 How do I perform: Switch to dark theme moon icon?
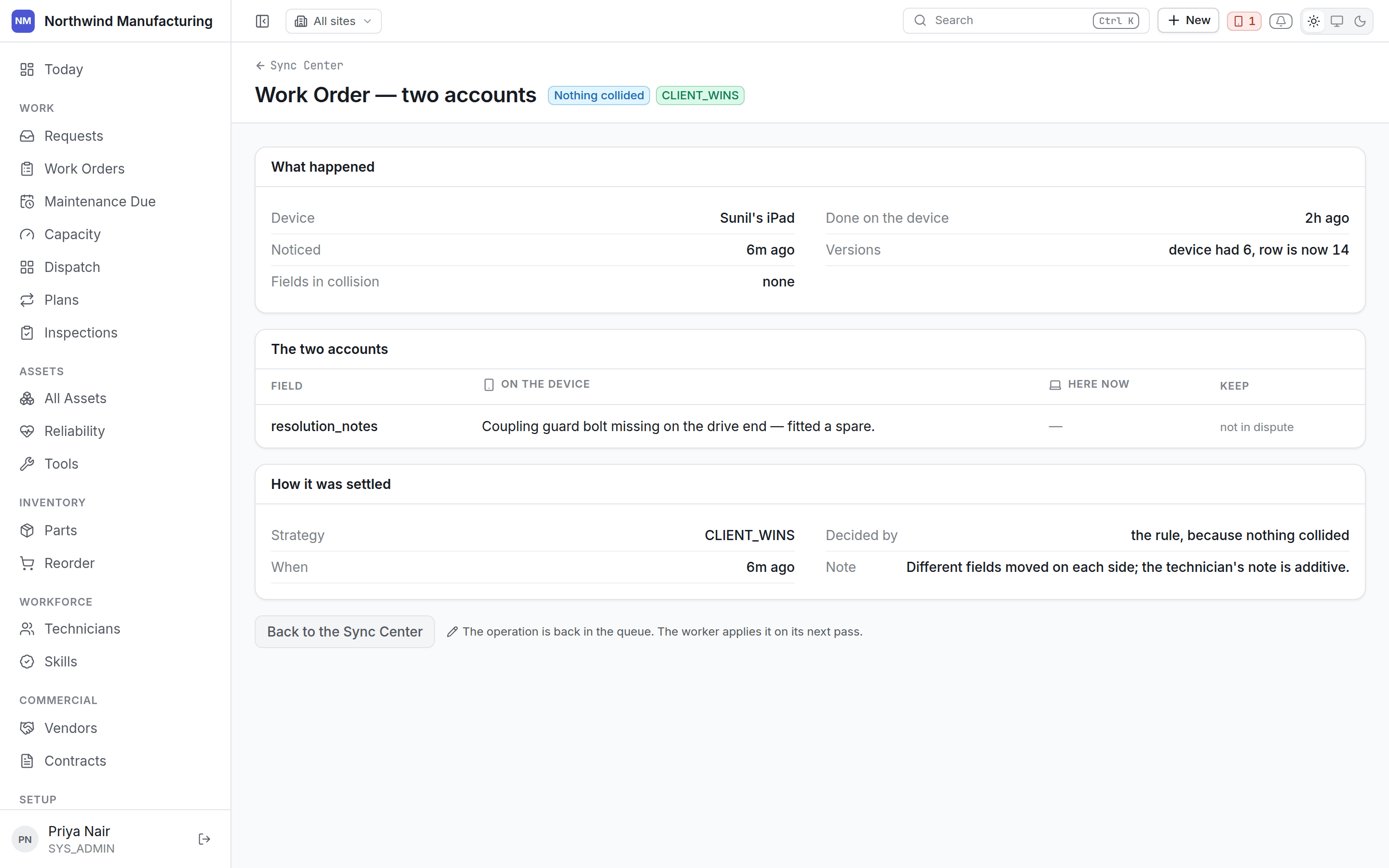tap(1360, 21)
